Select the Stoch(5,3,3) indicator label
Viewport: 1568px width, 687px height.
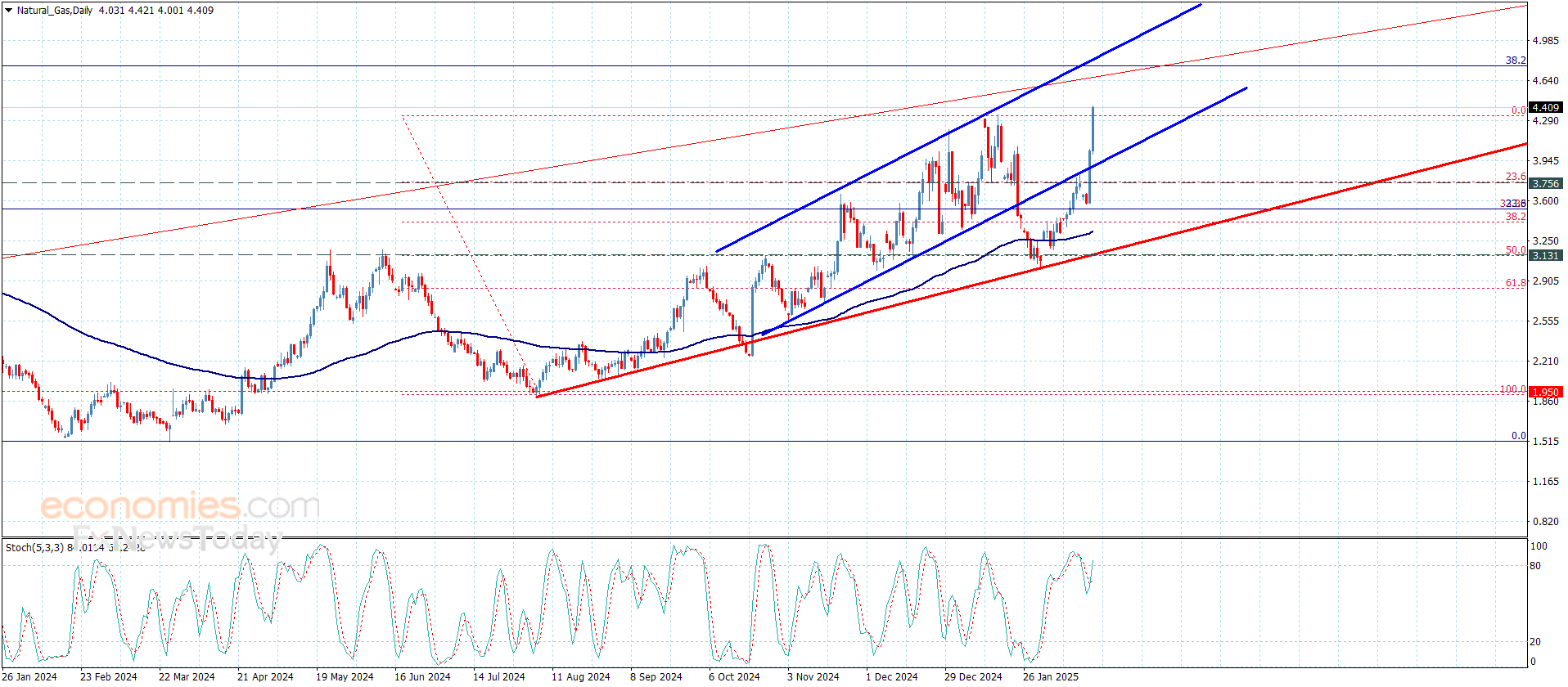[x=34, y=547]
